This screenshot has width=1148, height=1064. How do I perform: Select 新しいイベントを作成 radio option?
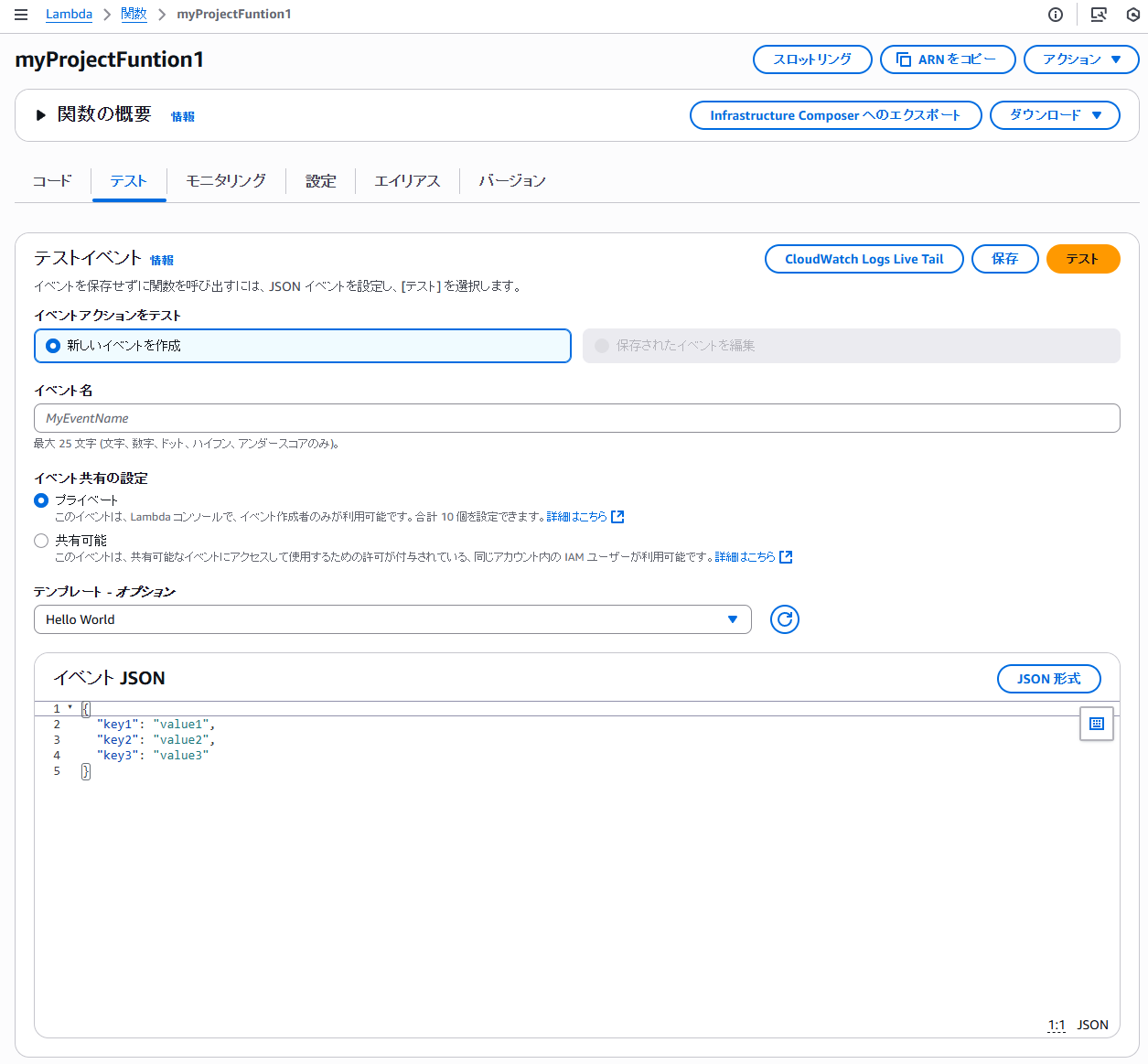click(303, 346)
